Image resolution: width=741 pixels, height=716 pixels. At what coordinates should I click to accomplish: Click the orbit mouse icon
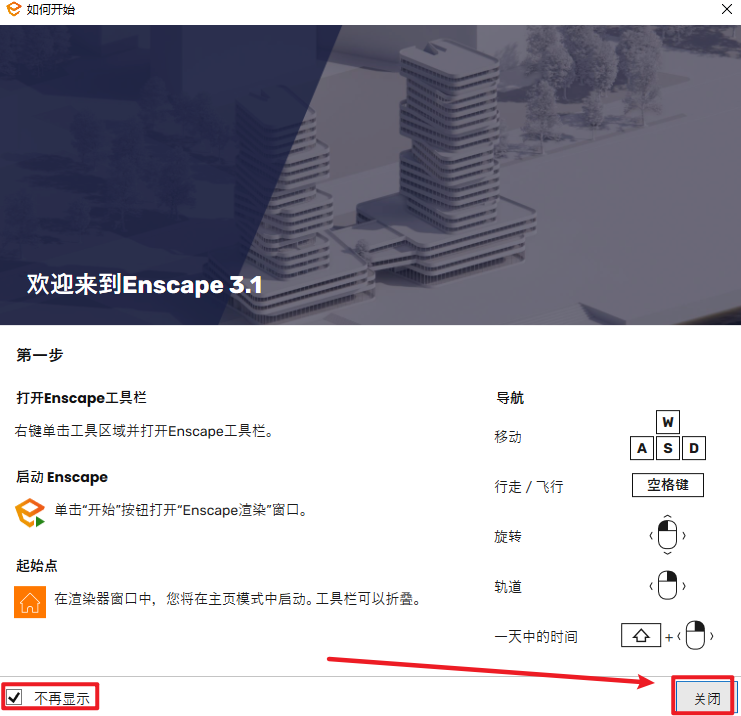(x=667, y=585)
